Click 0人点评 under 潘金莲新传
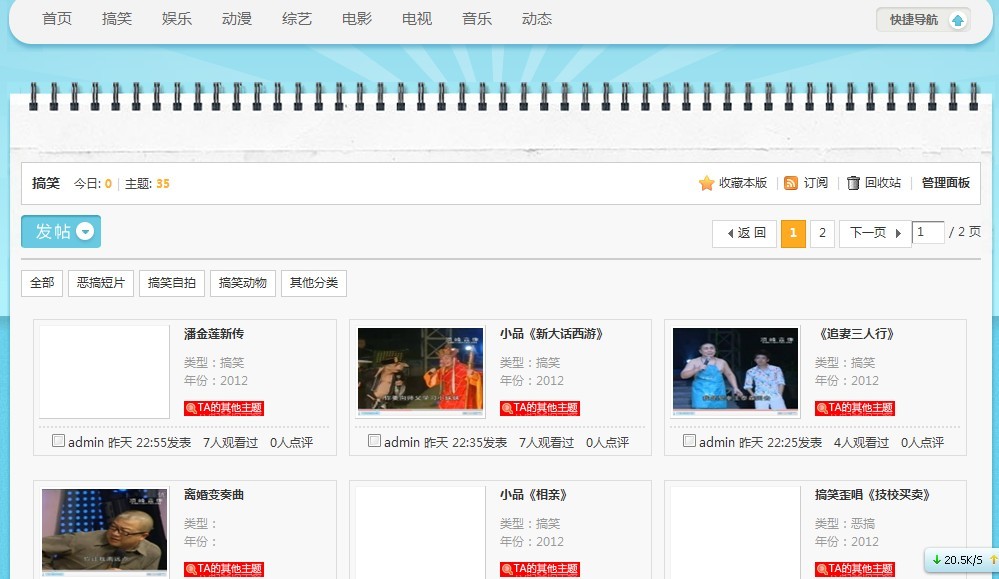The image size is (999, 579). 291,442
